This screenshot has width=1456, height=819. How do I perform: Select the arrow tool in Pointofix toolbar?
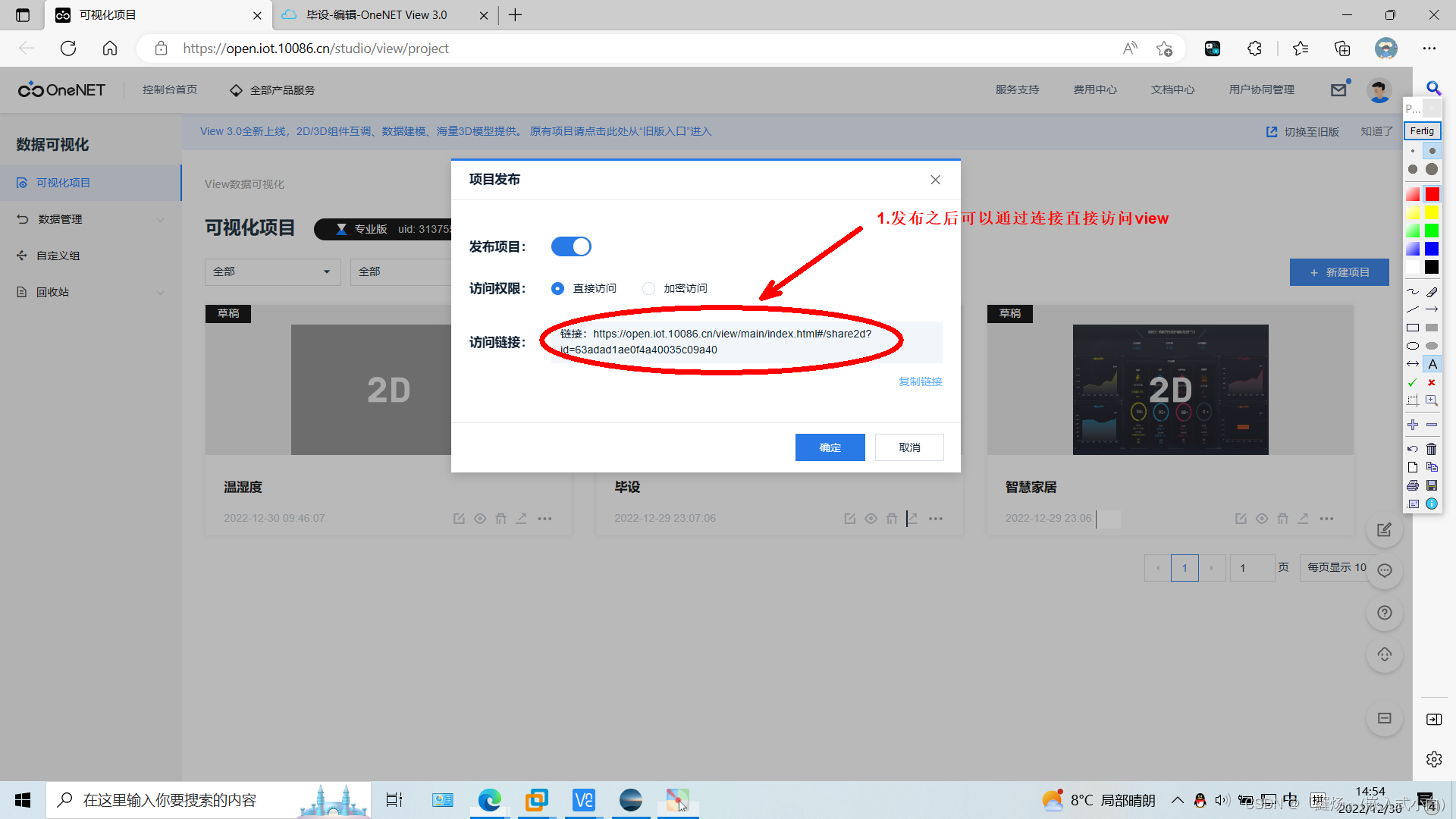point(1432,309)
